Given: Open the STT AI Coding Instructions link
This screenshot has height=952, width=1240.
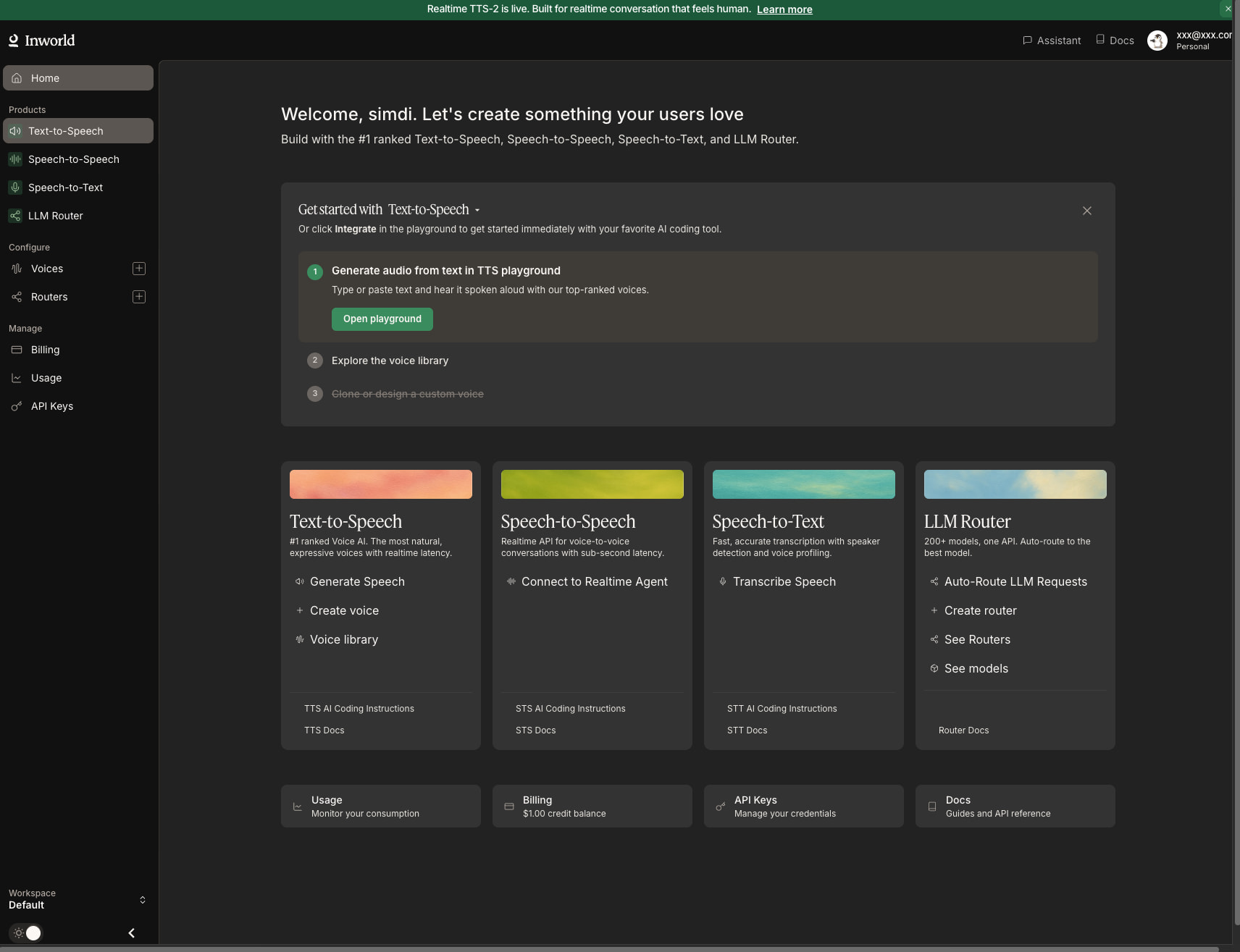Looking at the screenshot, I should tap(782, 709).
